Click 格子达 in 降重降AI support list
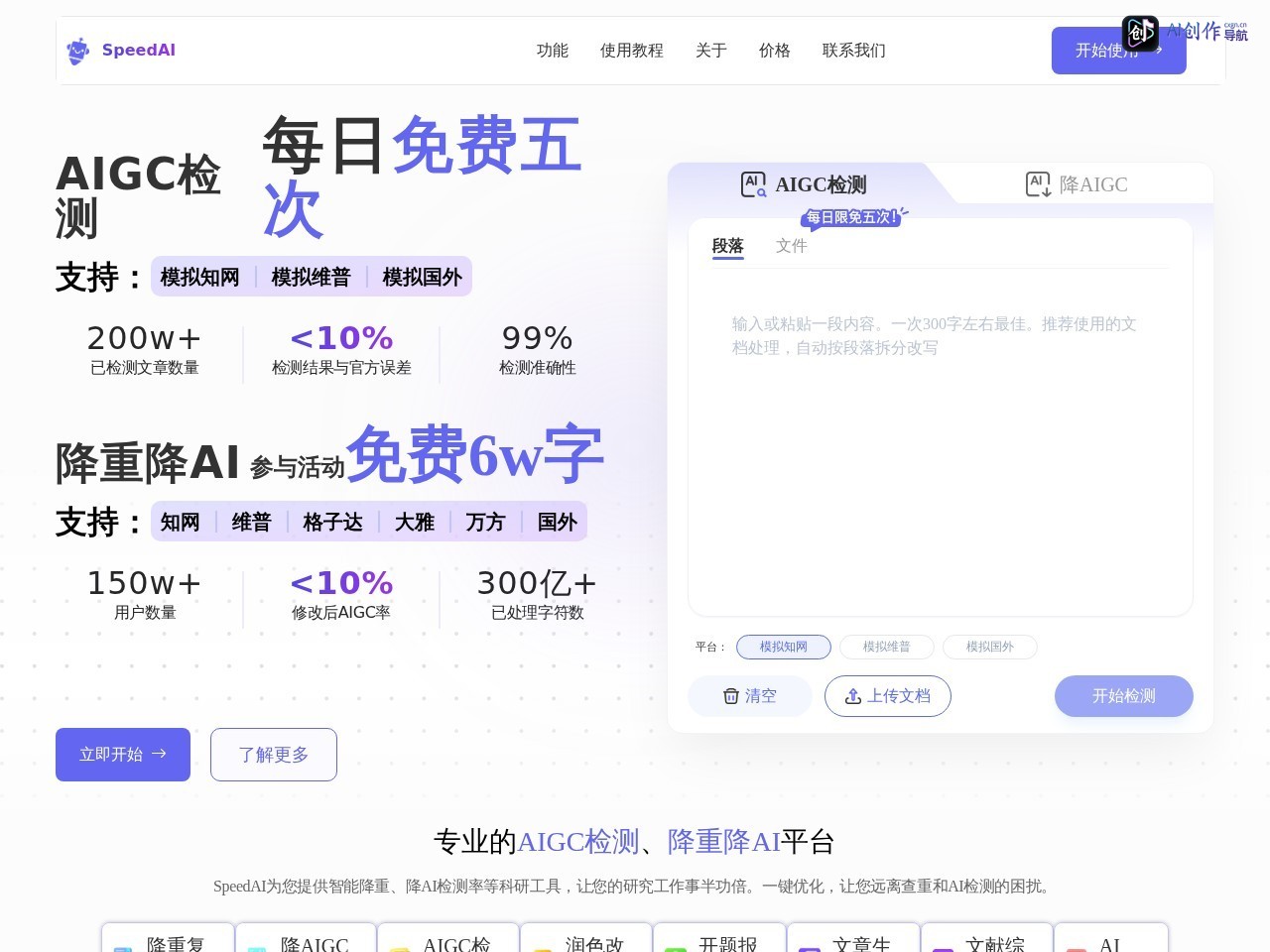Screen dimensions: 1270x952 pos(333,522)
